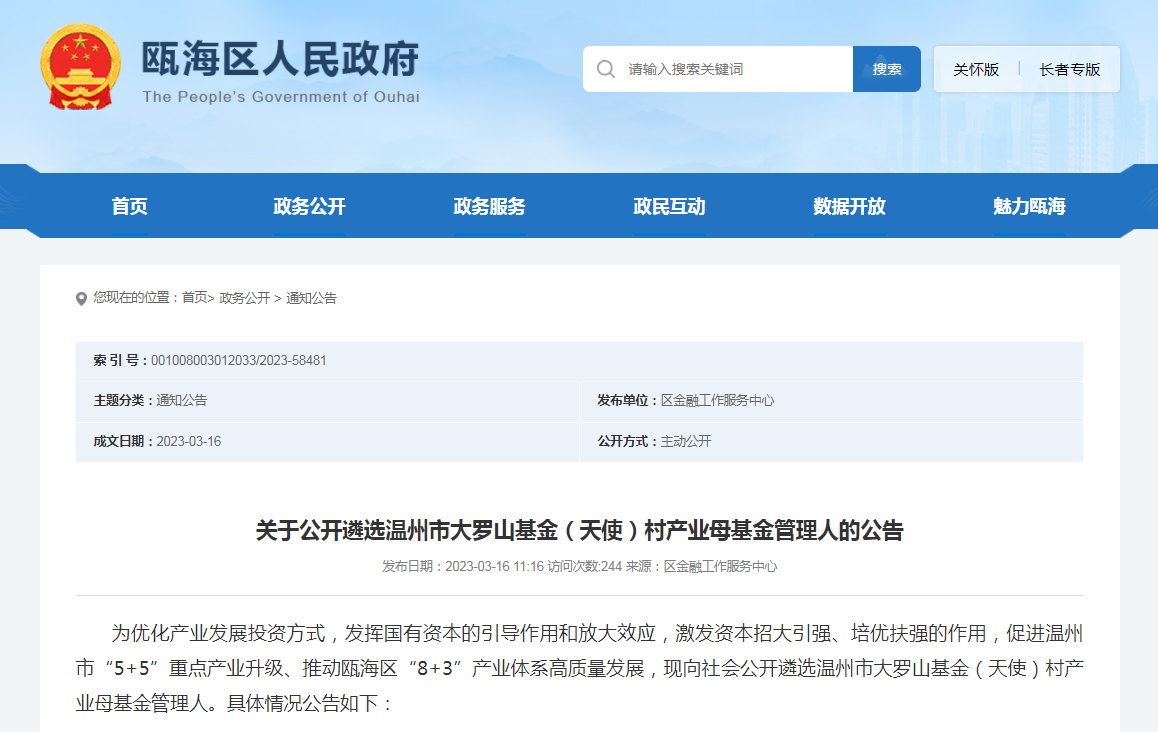Go to 首页 in main navigation bar
This screenshot has height=732, width=1158.
click(x=130, y=206)
